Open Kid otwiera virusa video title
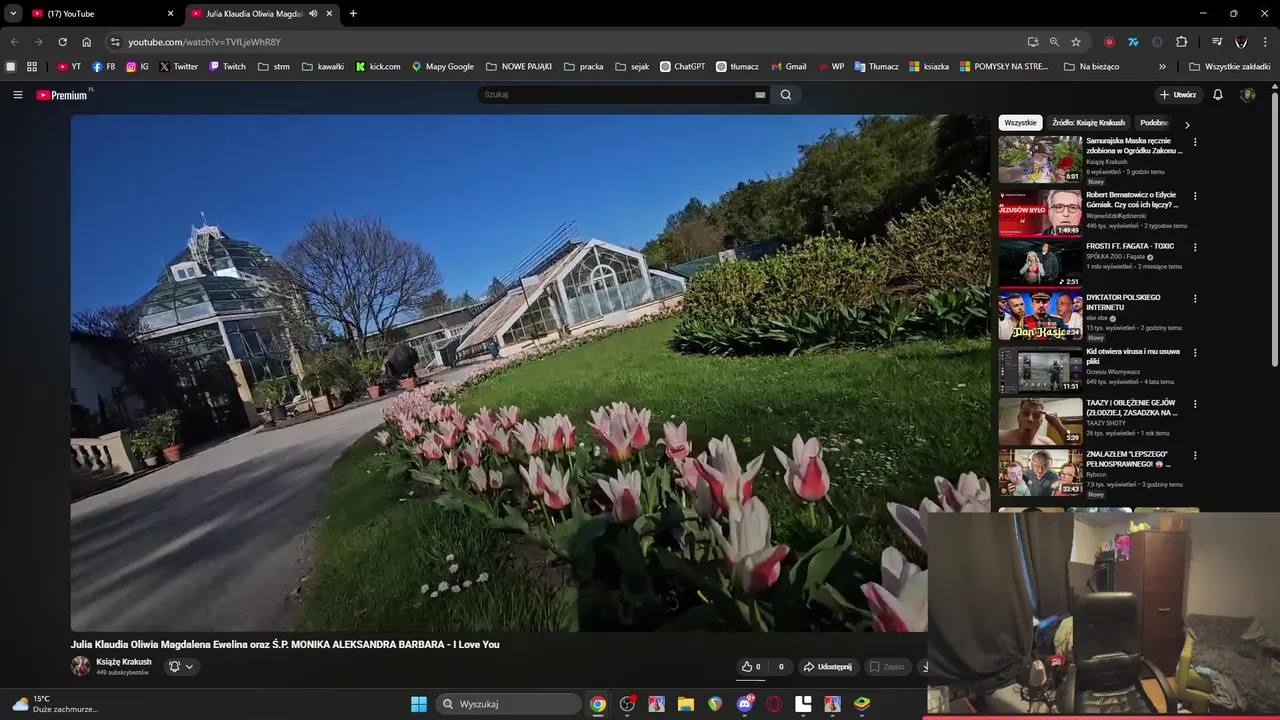The image size is (1280, 720). 1133,357
